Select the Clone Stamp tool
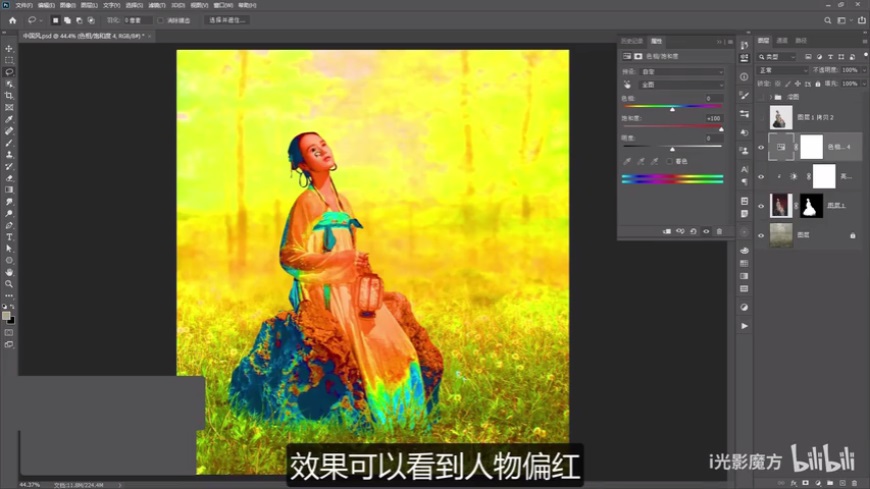870x489 pixels. tap(9, 155)
